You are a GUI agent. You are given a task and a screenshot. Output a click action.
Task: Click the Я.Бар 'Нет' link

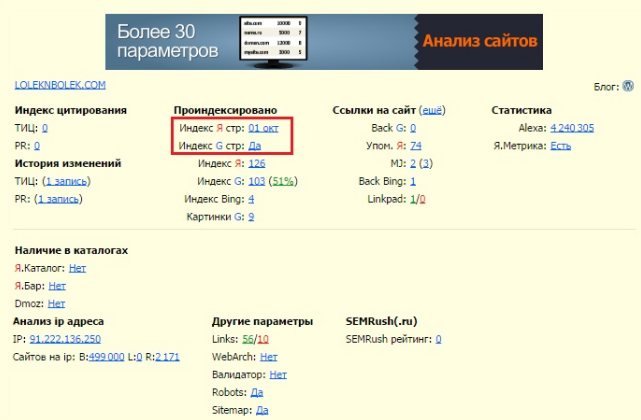(57, 286)
